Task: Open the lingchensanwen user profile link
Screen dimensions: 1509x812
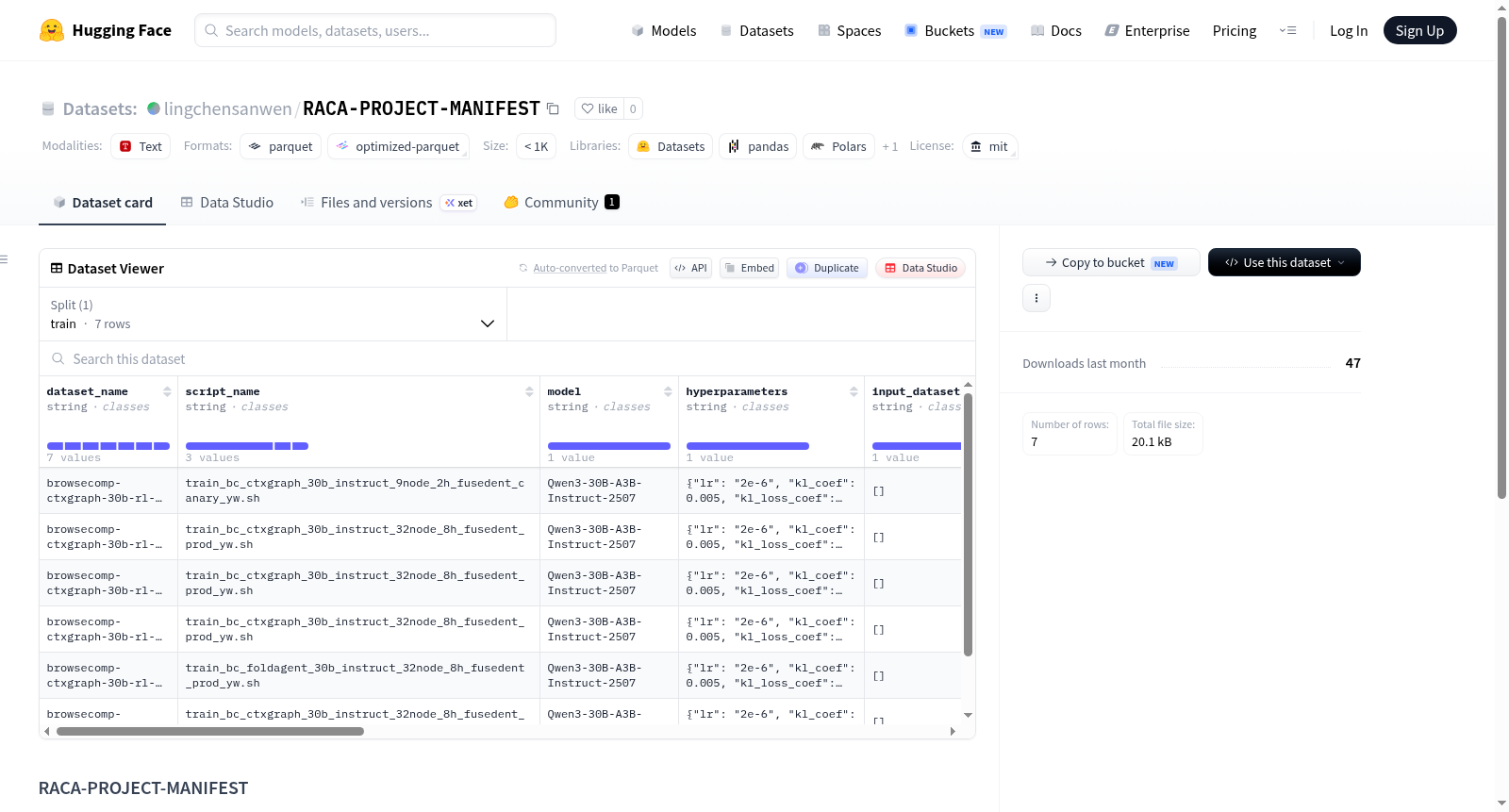Action: pos(228,108)
